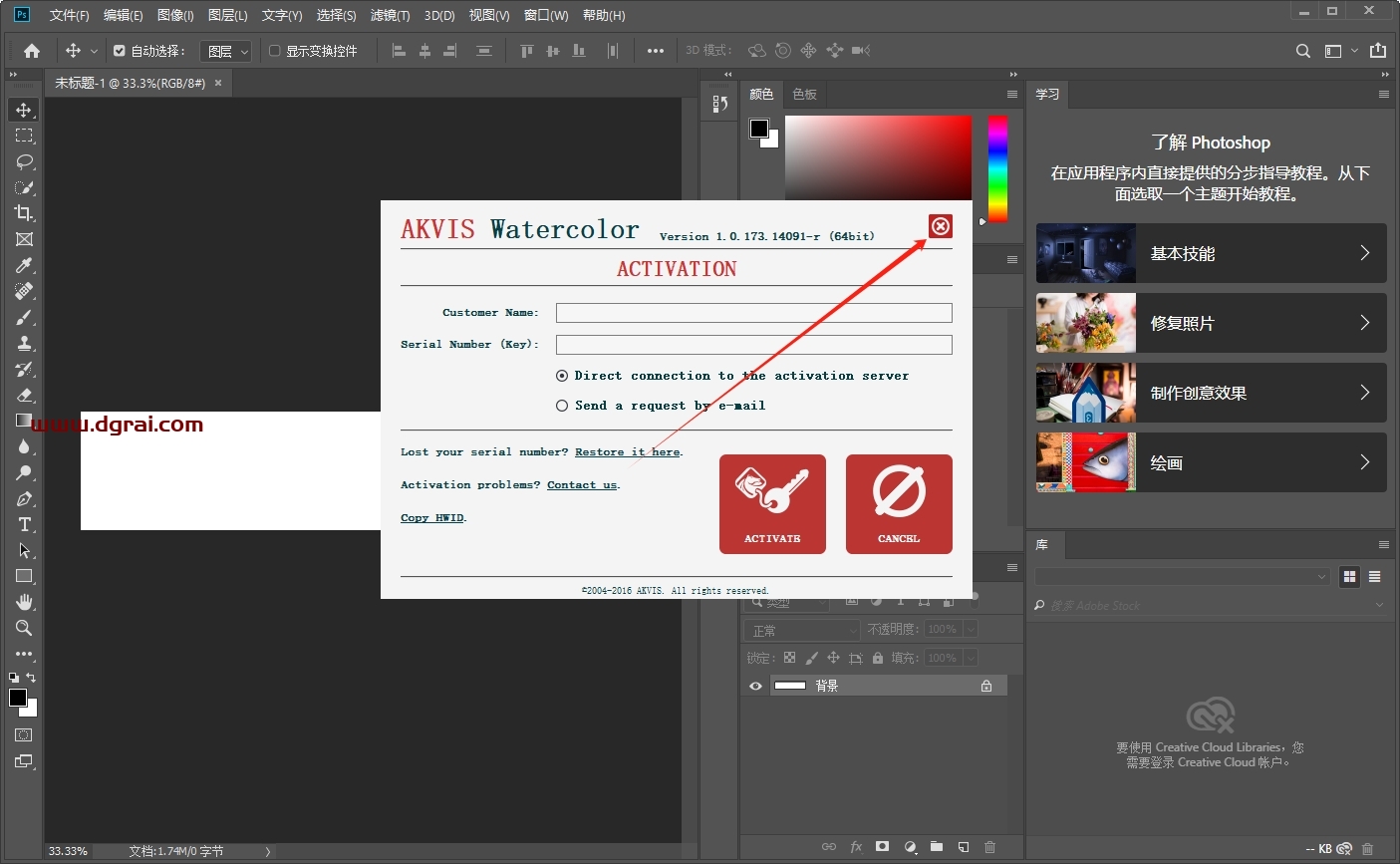Select the Move tool
This screenshot has height=864, width=1400.
(24, 110)
